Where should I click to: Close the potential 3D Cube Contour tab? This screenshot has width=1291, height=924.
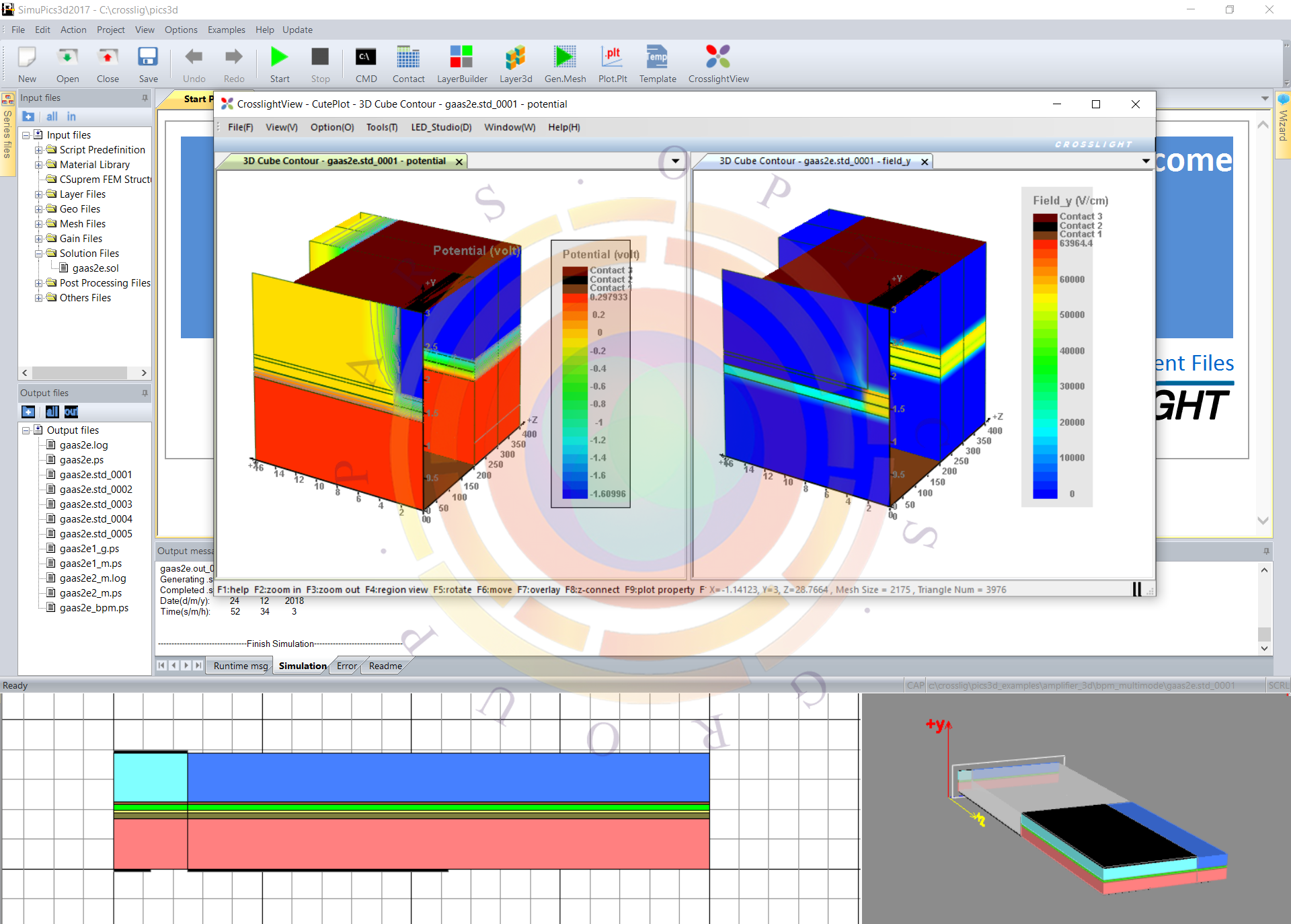click(x=459, y=162)
